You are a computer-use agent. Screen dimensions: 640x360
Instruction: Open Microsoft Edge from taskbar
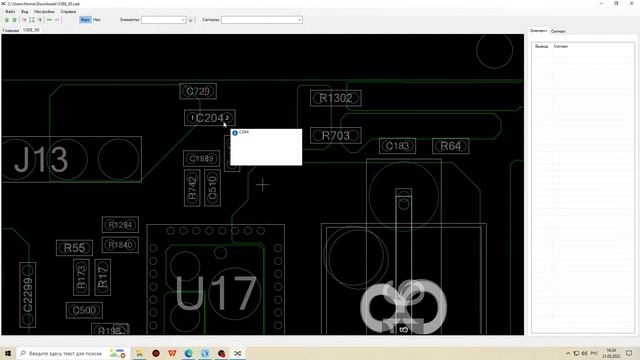pyautogui.click(x=188, y=353)
